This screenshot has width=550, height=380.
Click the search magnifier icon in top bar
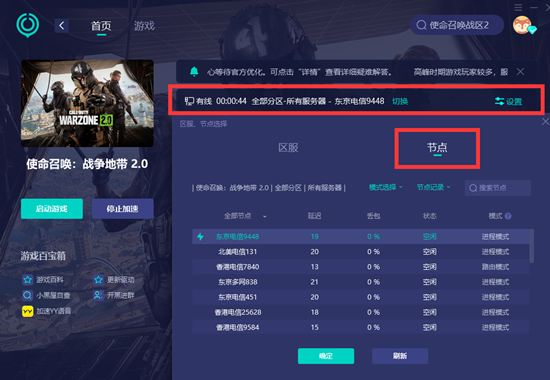coord(421,25)
